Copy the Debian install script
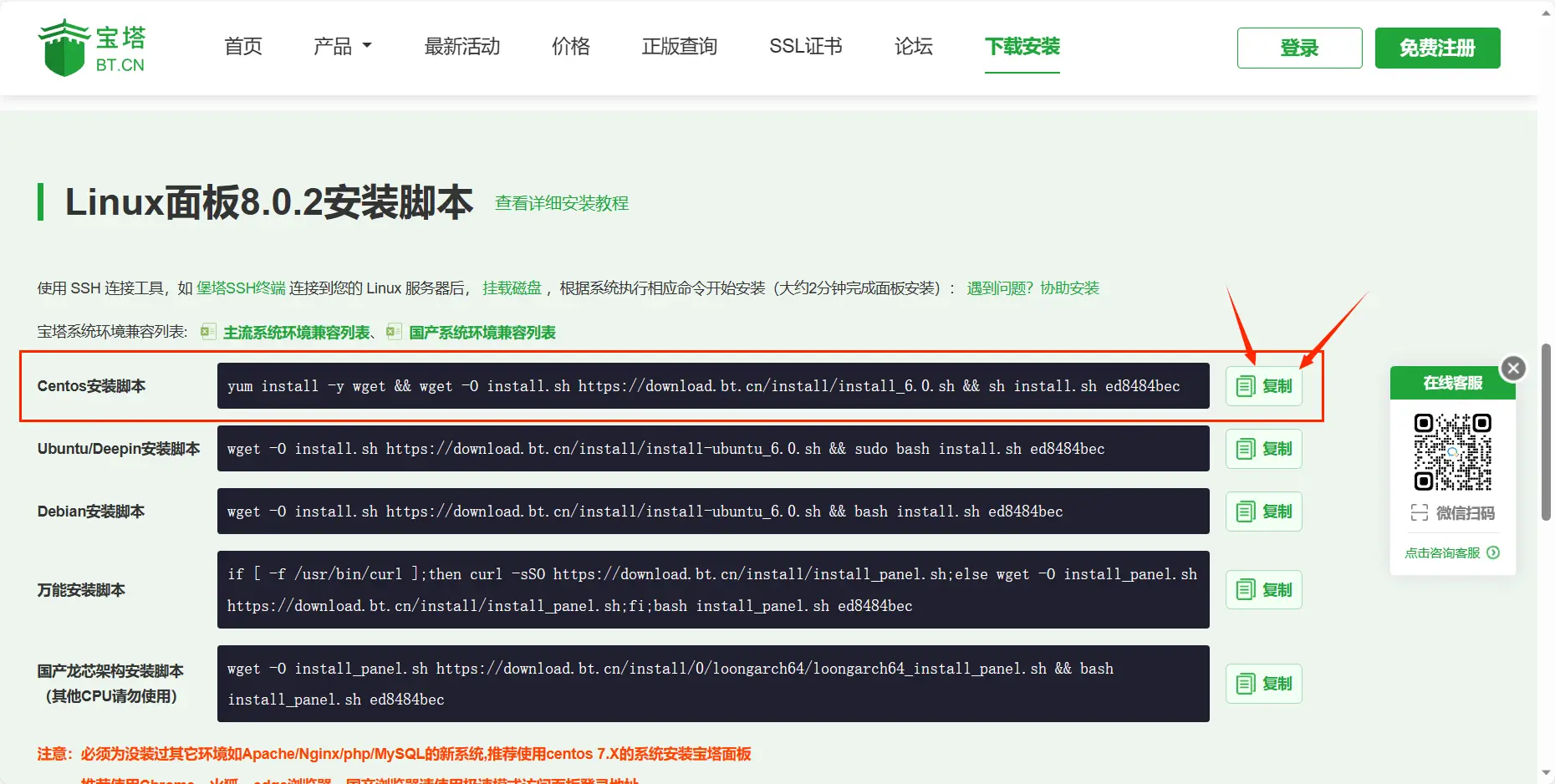The image size is (1555, 784). pos(1263,512)
